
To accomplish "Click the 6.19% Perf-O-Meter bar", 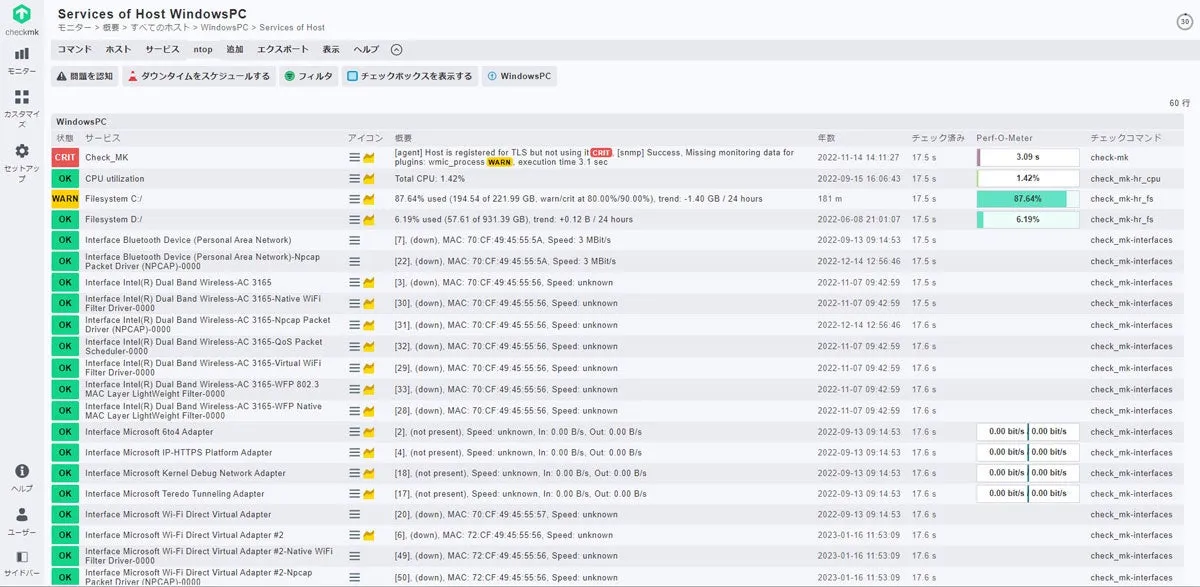I will (x=1028, y=219).
